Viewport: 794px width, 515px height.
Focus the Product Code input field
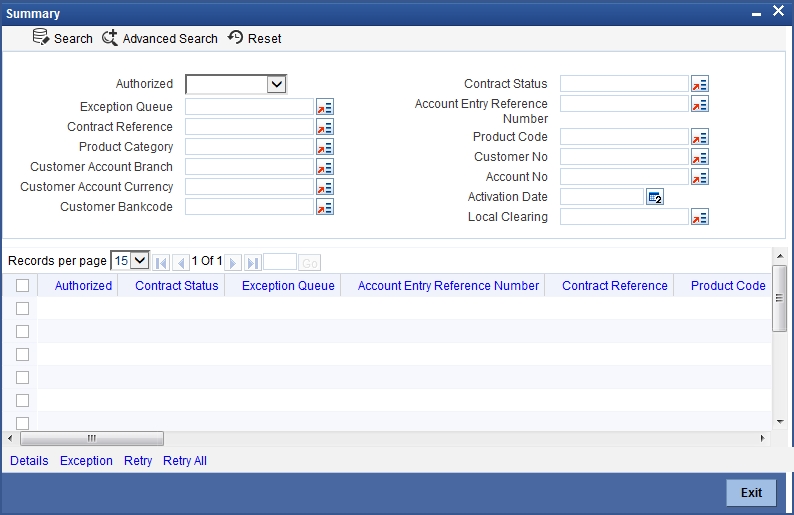[x=624, y=137]
